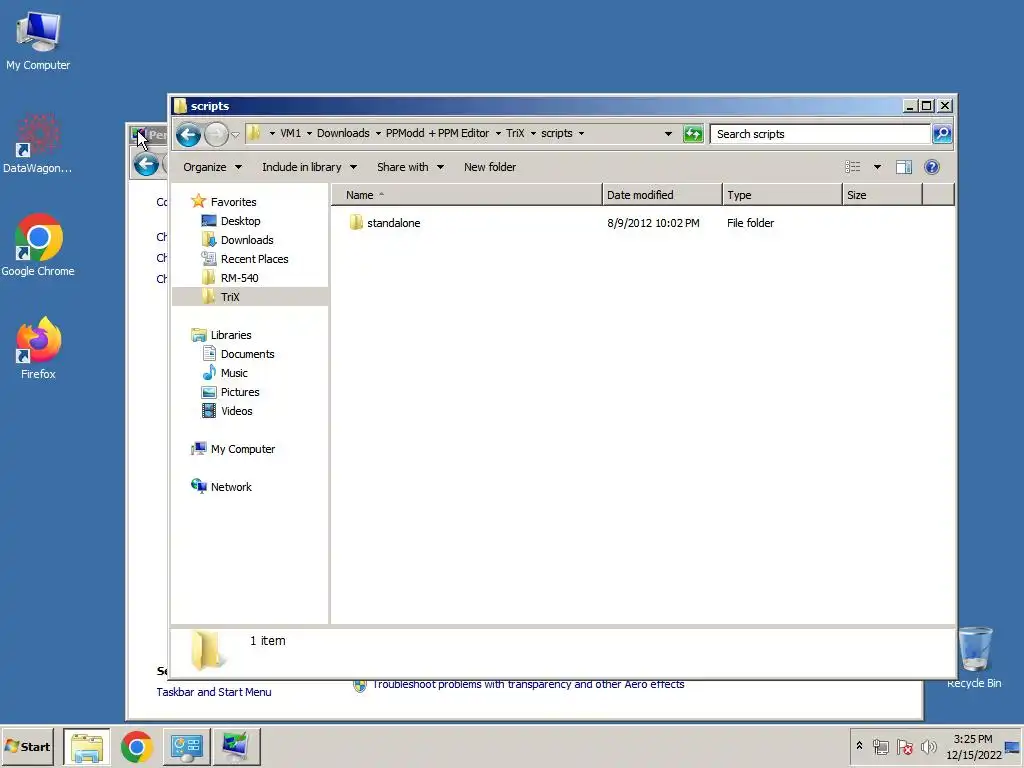Click the date 8/9/2012 10:02 PM

coord(653,223)
